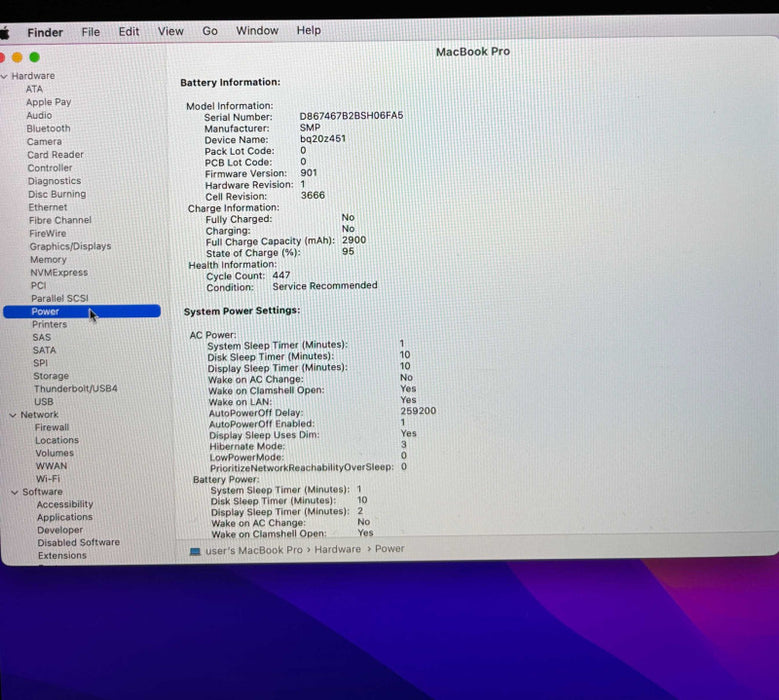
Task: Open the View menu
Action: coord(170,31)
